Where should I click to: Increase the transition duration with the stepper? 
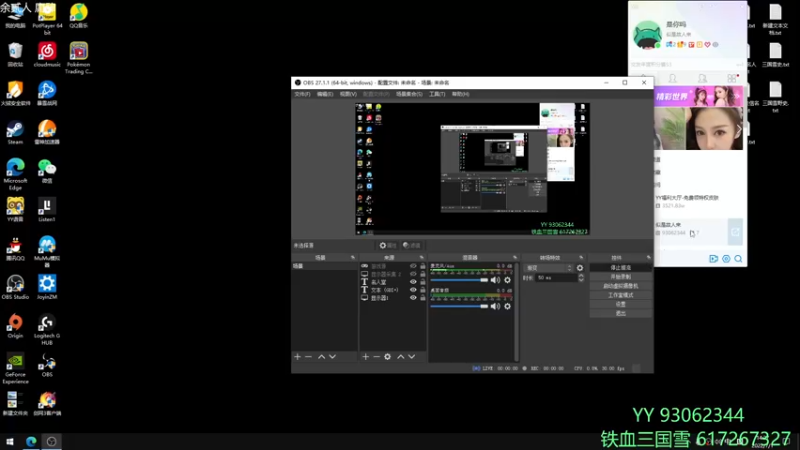tap(581, 276)
